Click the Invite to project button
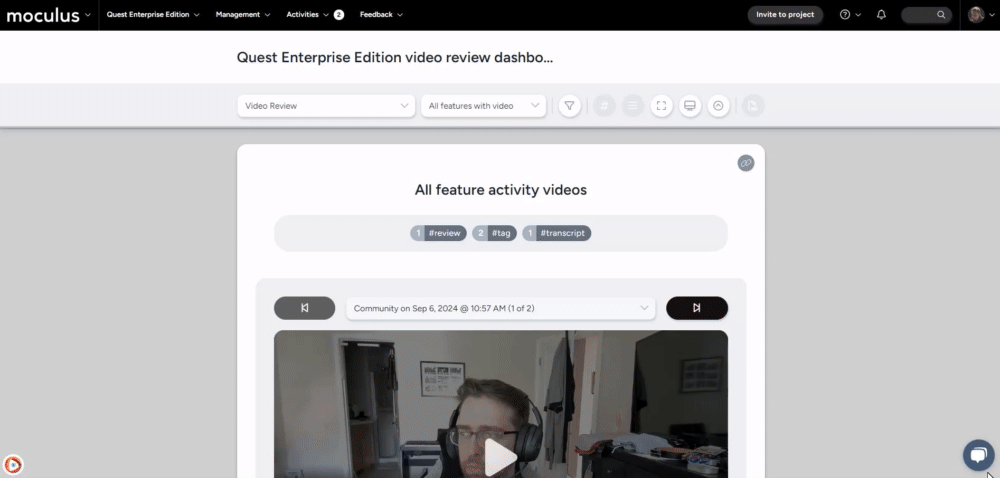Viewport: 1000px width, 478px height. (x=785, y=15)
